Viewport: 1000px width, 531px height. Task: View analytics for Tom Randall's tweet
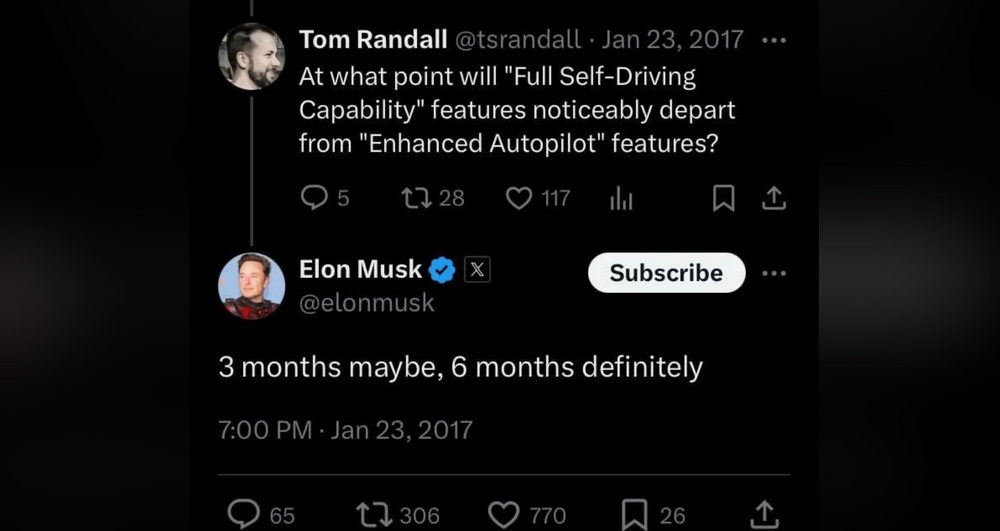621,199
